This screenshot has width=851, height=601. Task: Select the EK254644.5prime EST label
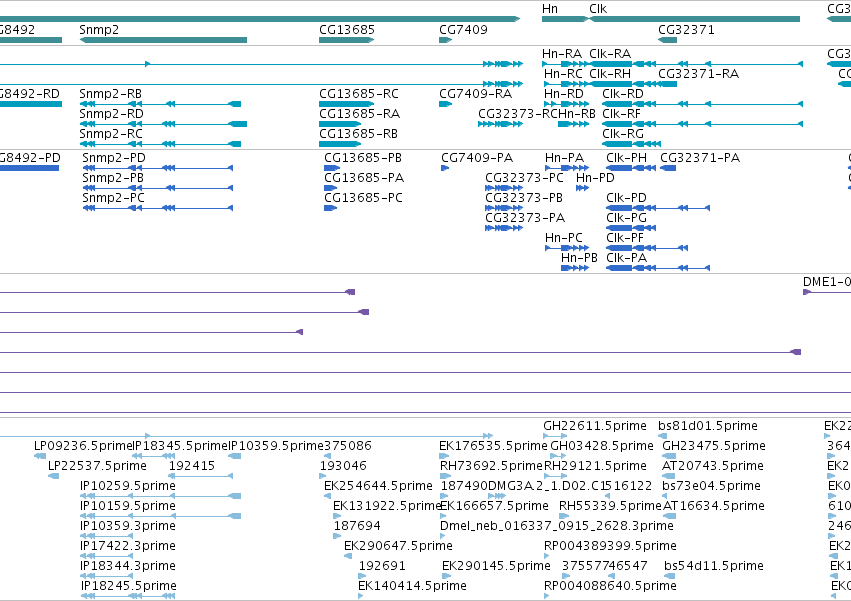378,486
